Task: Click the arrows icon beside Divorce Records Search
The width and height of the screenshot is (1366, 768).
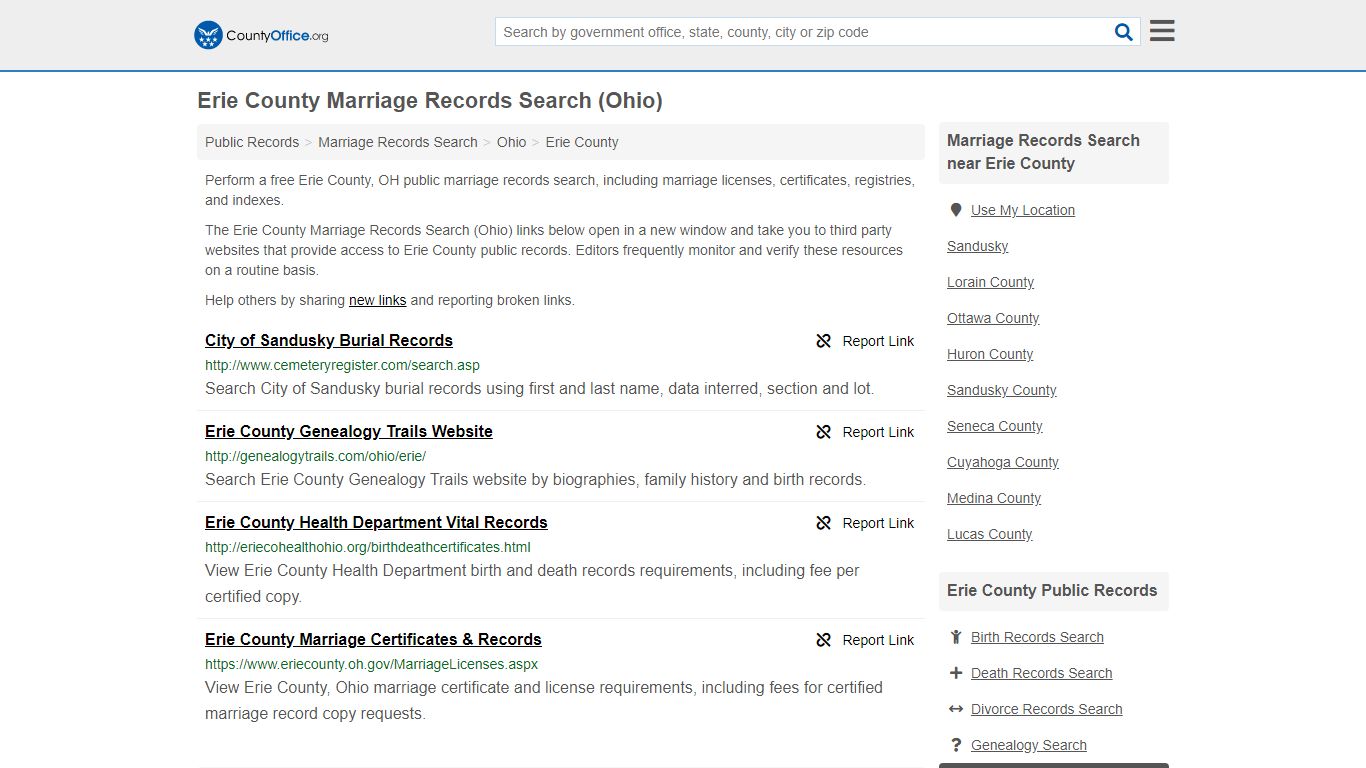Action: click(x=956, y=709)
